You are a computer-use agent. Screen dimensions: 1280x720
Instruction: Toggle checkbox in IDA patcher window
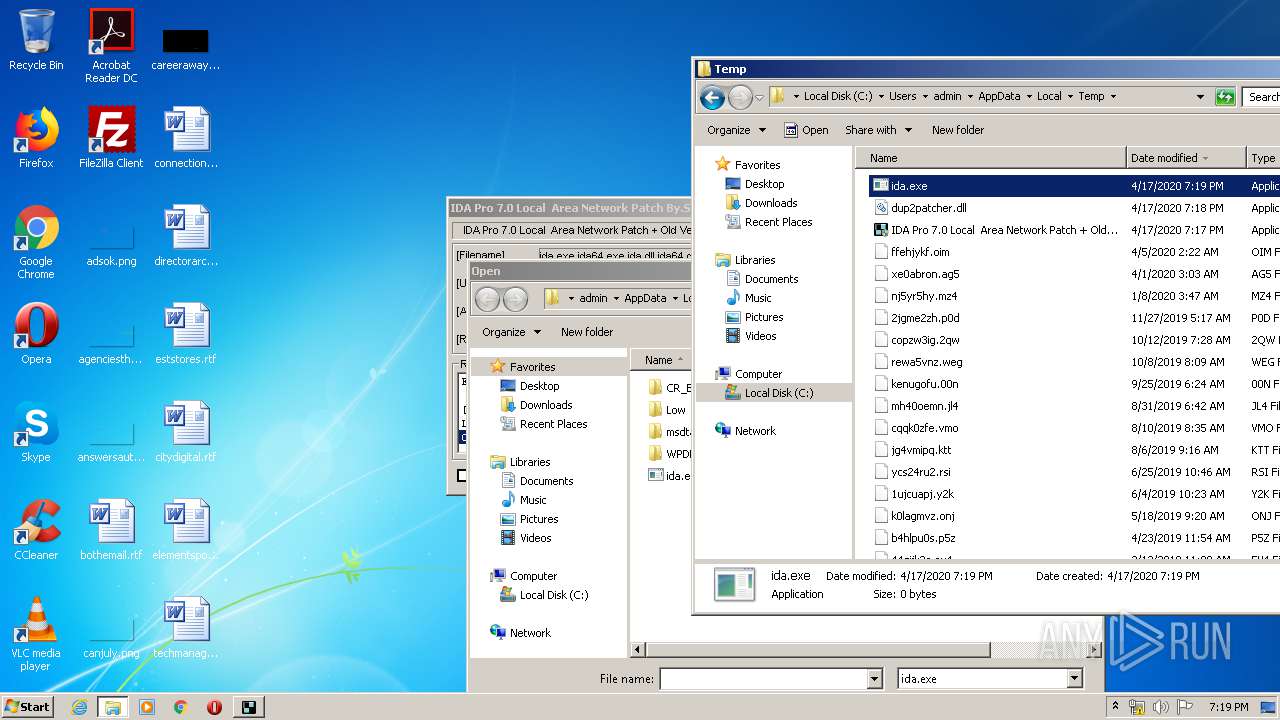tap(462, 476)
